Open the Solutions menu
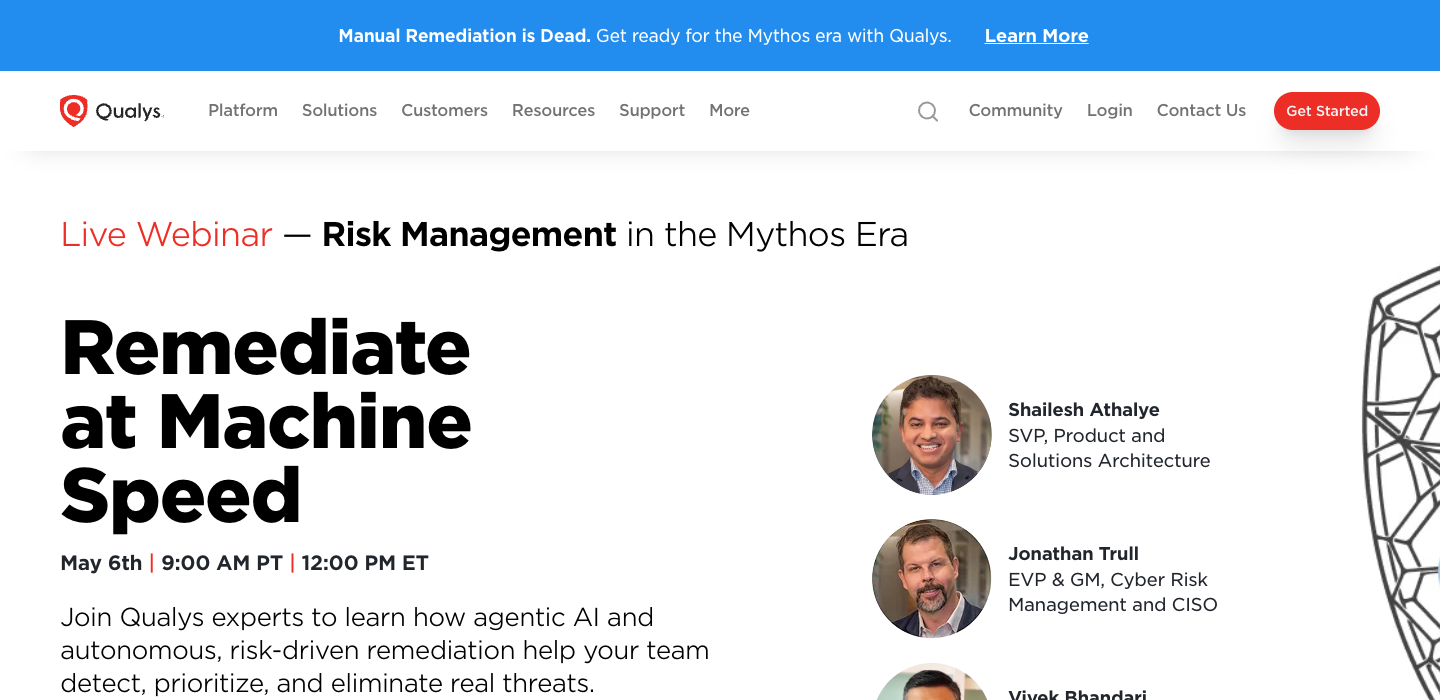1440x700 pixels. click(x=340, y=111)
